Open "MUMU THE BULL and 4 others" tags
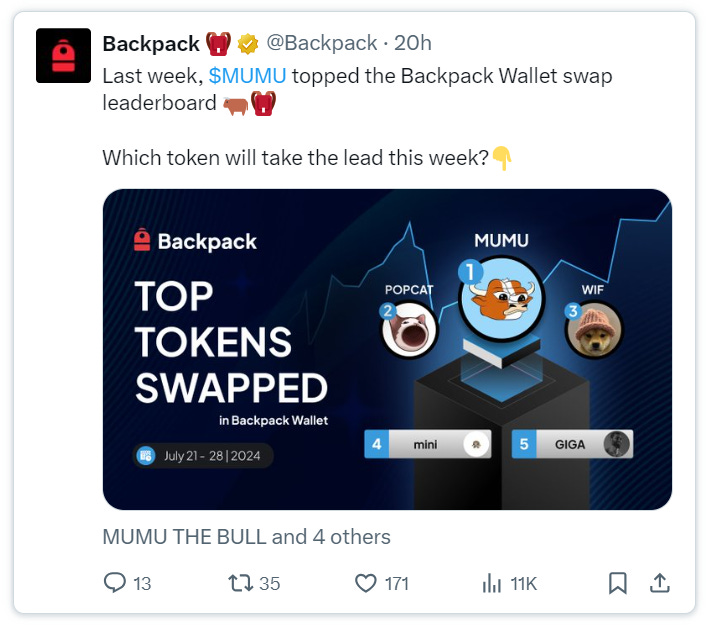The width and height of the screenshot is (708, 626). pos(247,537)
